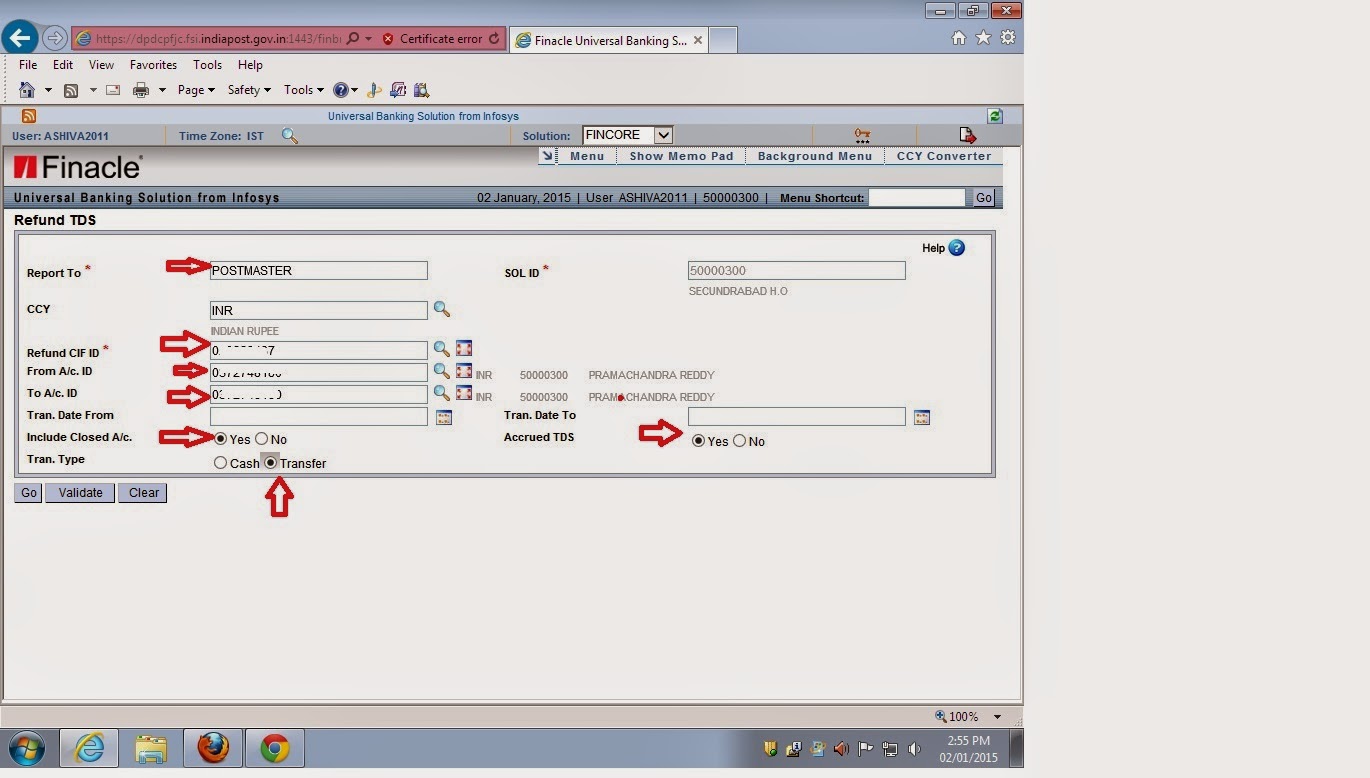Open CCY lookup with the magnifier icon
The width and height of the screenshot is (1370, 778).
tap(443, 310)
